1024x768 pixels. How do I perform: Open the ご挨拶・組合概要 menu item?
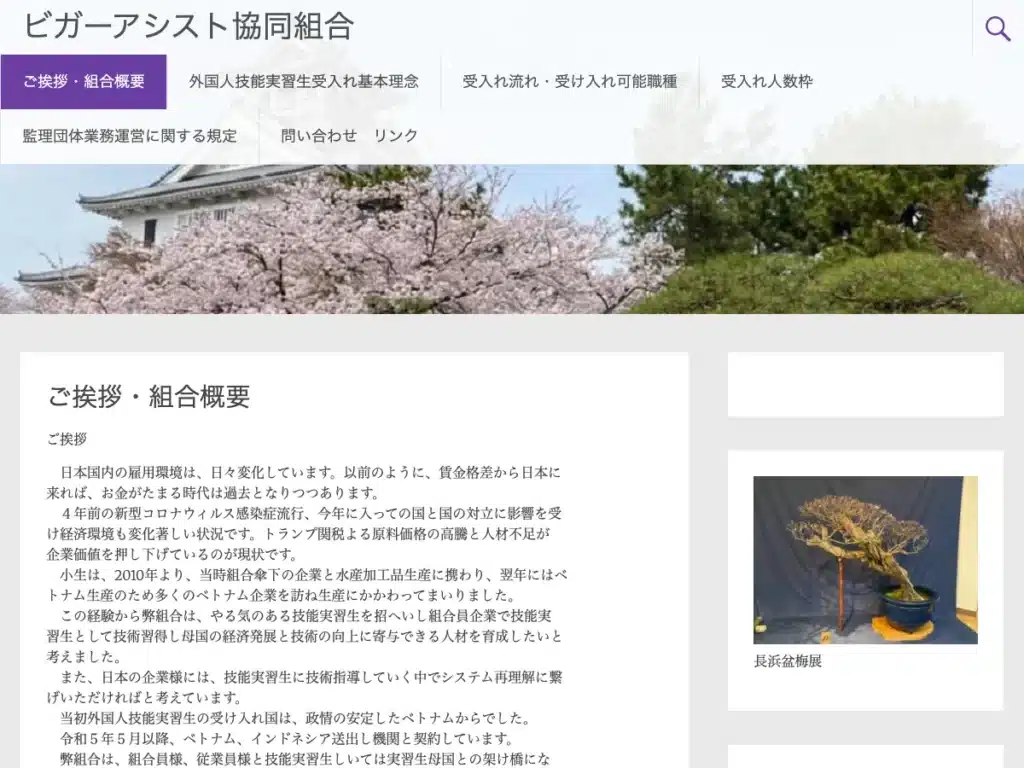pyautogui.click(x=84, y=82)
